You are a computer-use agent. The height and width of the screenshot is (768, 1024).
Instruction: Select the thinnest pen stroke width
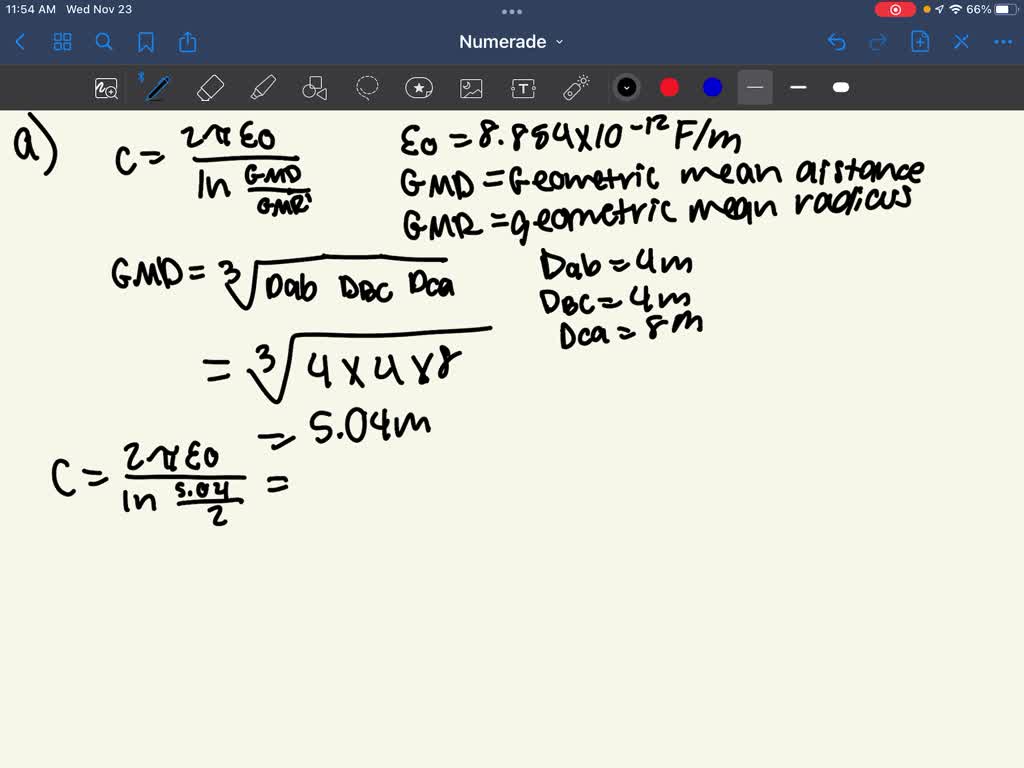click(755, 88)
